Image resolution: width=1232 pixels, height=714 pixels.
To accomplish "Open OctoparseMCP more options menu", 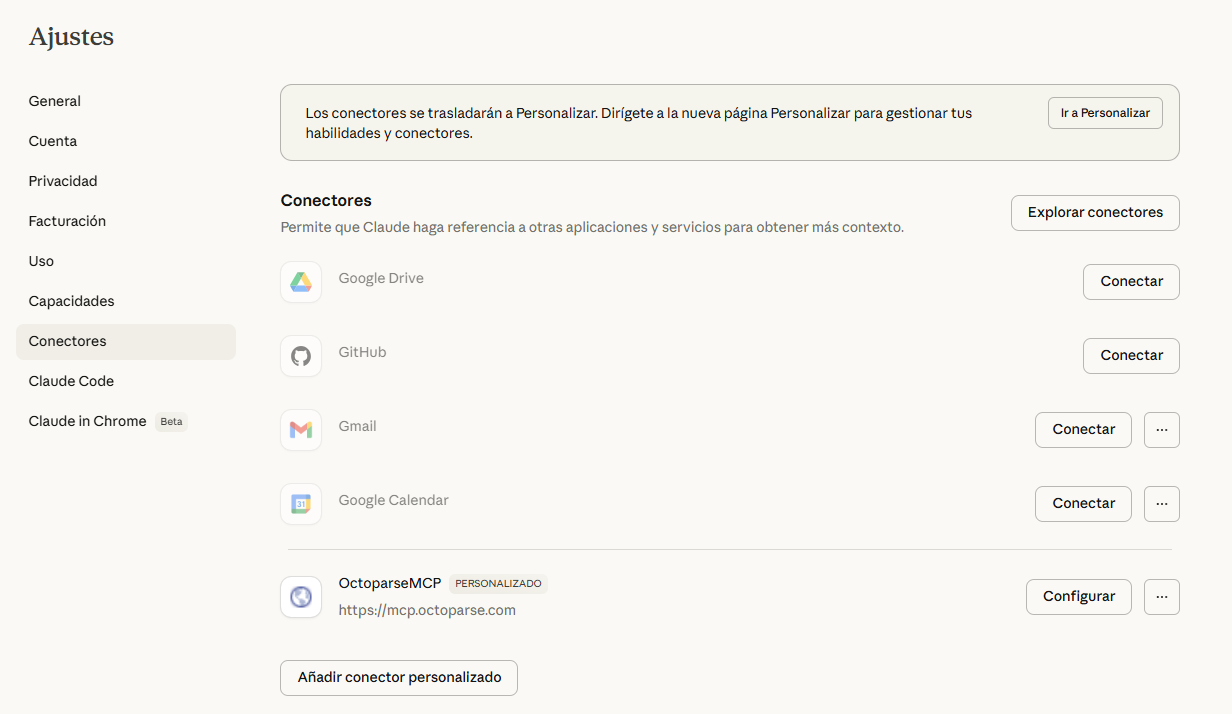I will 1161,597.
